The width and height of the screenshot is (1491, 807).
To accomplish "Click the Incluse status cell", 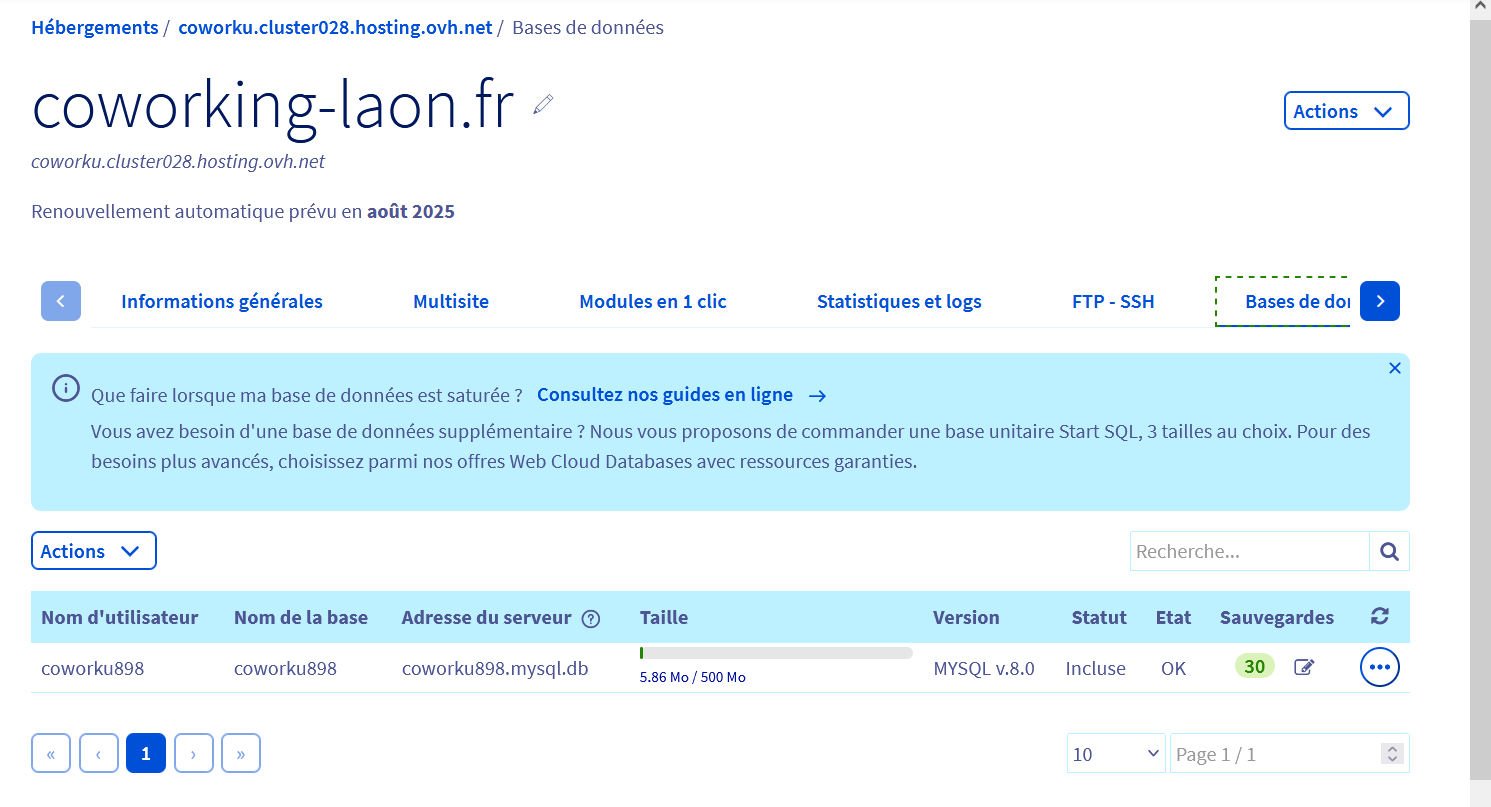I will (x=1096, y=668).
